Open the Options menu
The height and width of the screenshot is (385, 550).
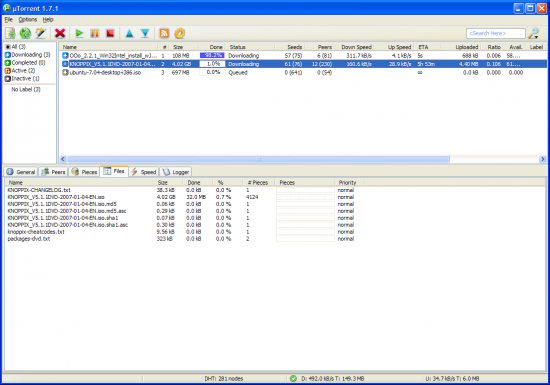click(x=28, y=19)
